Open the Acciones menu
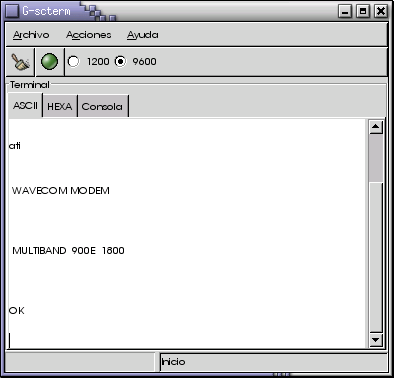 [x=88, y=35]
